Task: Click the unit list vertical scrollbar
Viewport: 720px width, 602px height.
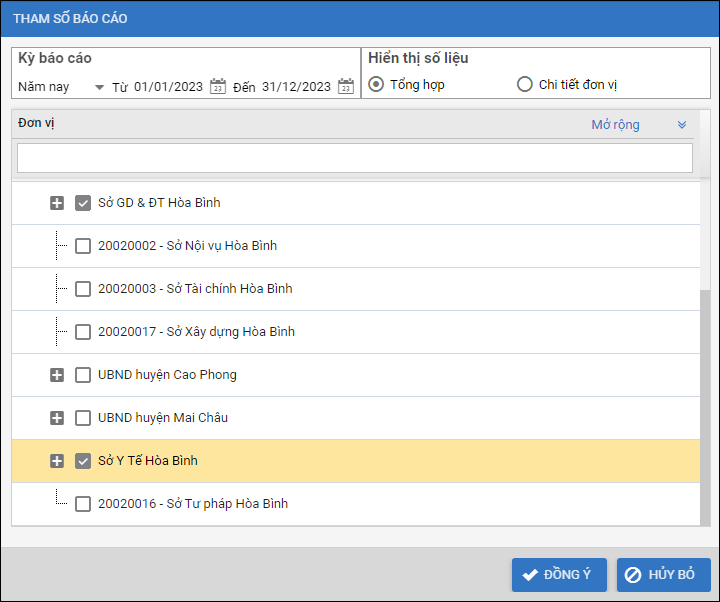Action: coord(705,400)
